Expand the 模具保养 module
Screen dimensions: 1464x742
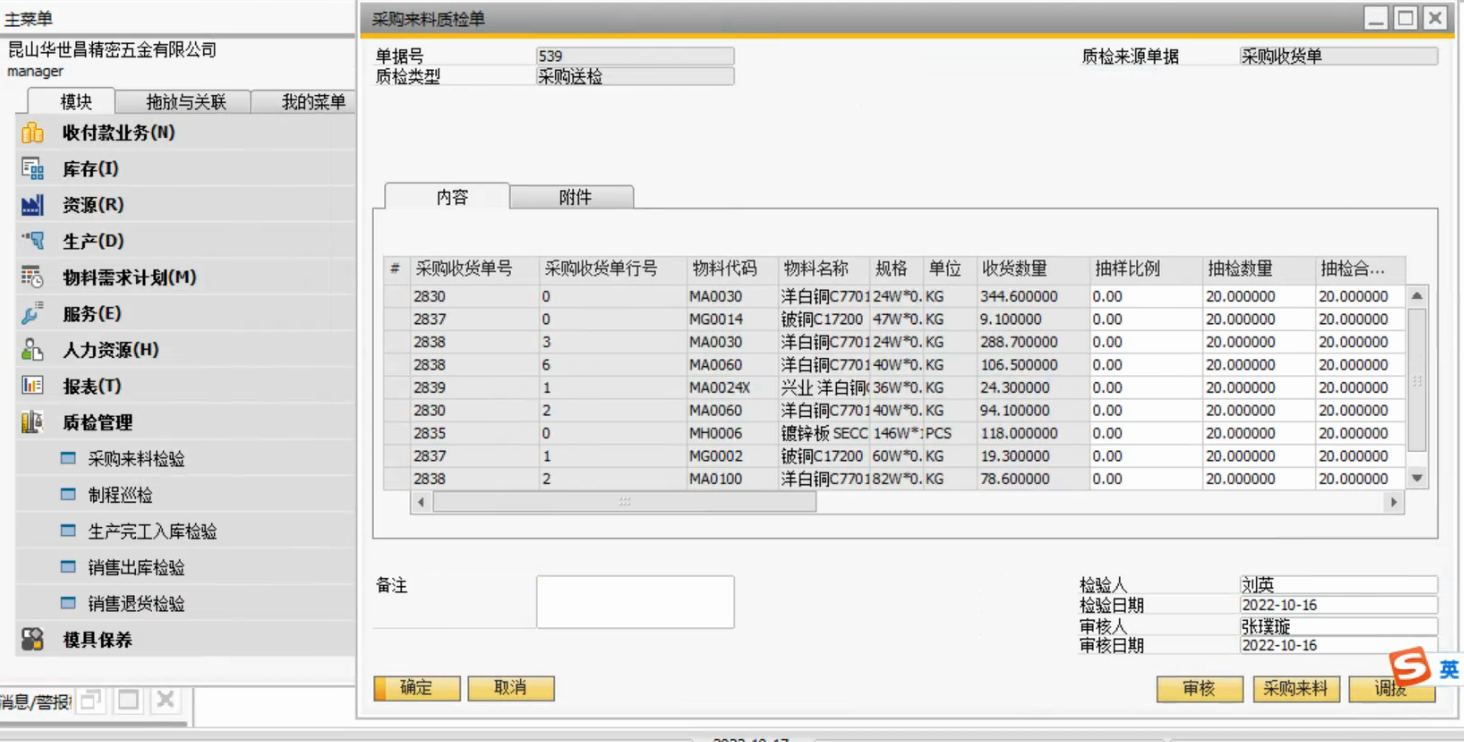pyautogui.click(x=97, y=640)
